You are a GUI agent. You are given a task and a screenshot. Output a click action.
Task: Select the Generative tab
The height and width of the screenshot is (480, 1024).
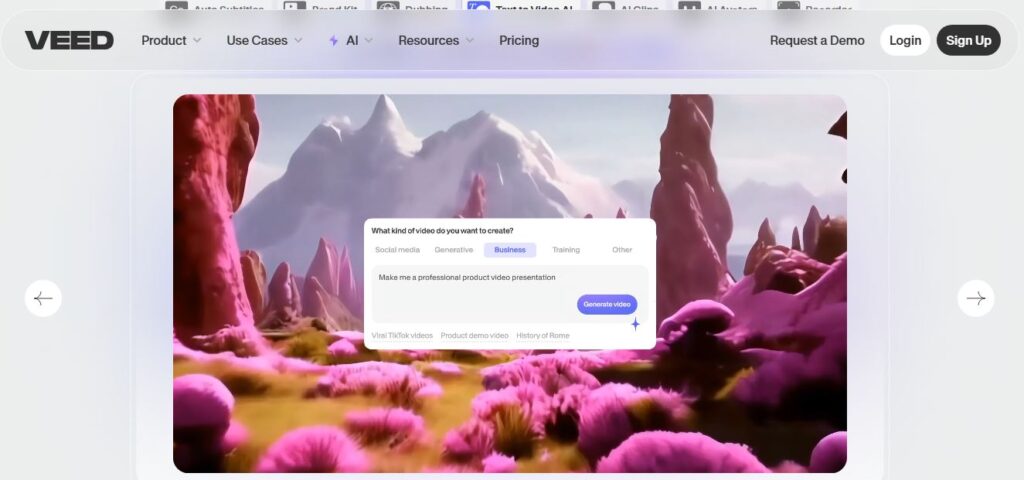(454, 250)
